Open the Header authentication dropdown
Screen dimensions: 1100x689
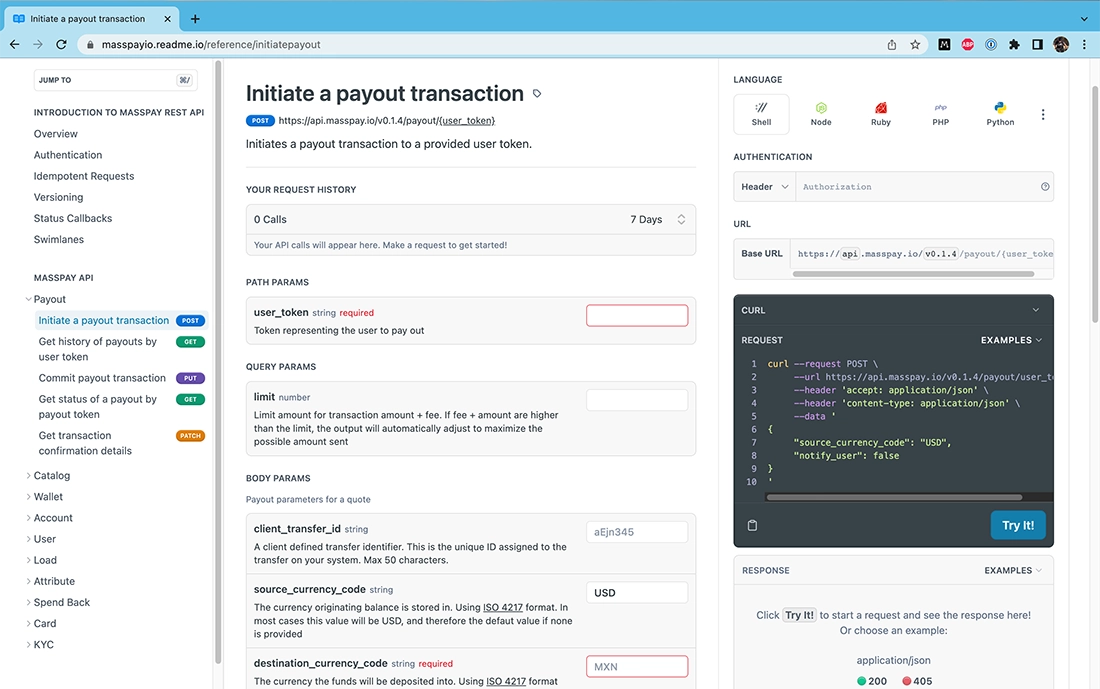[765, 187]
